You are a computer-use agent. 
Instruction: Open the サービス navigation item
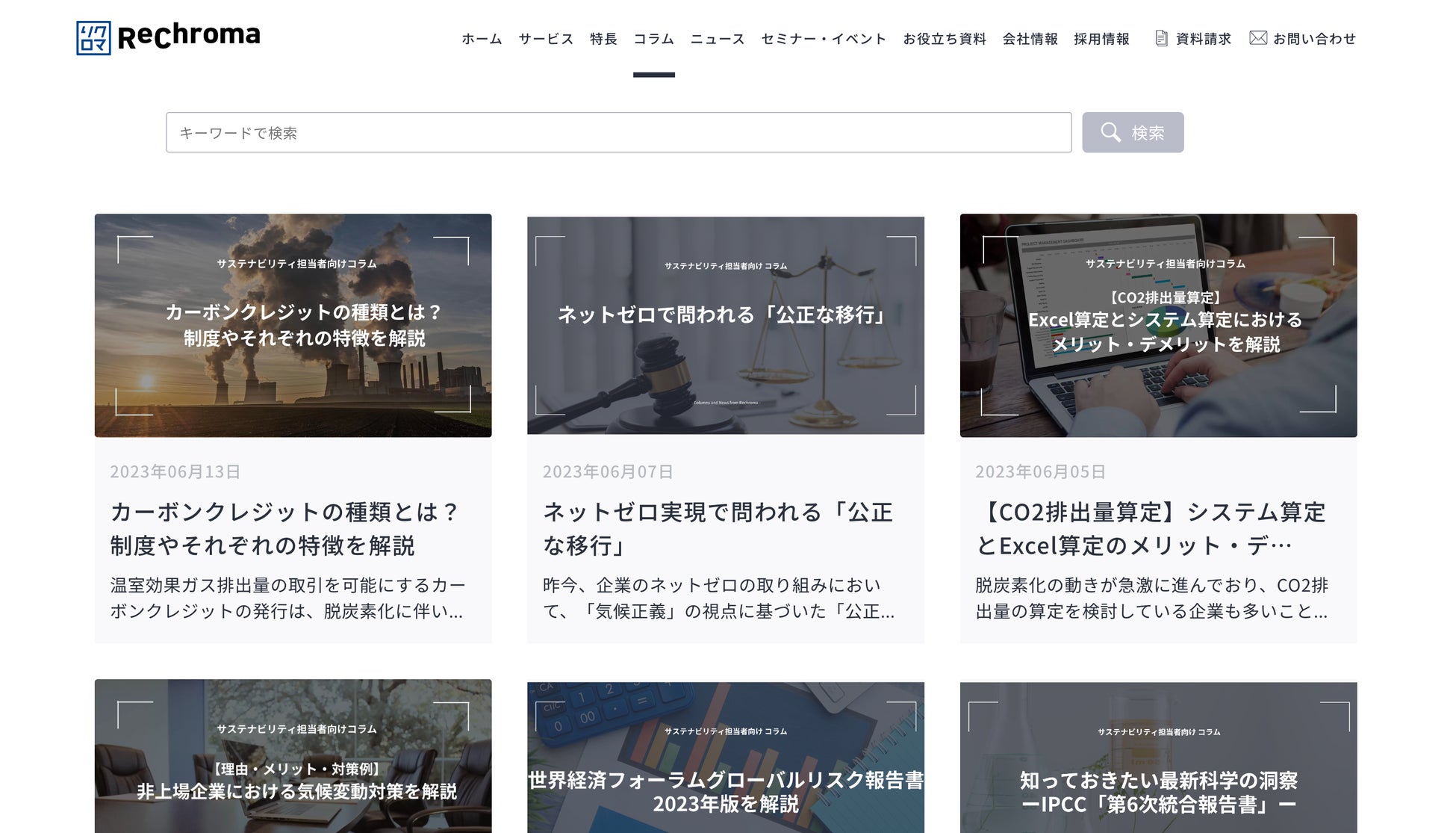(546, 39)
